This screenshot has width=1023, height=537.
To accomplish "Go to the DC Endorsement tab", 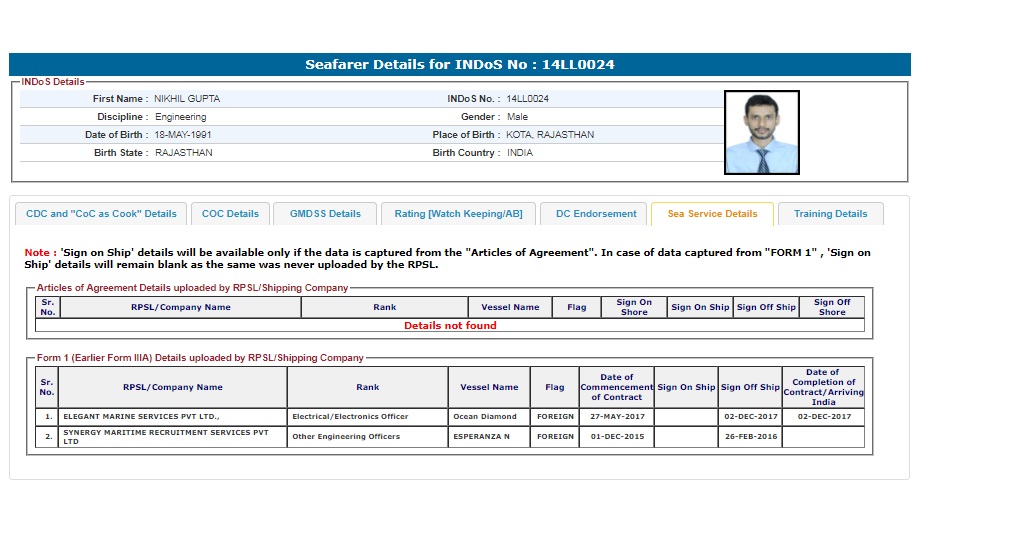I will coord(596,214).
